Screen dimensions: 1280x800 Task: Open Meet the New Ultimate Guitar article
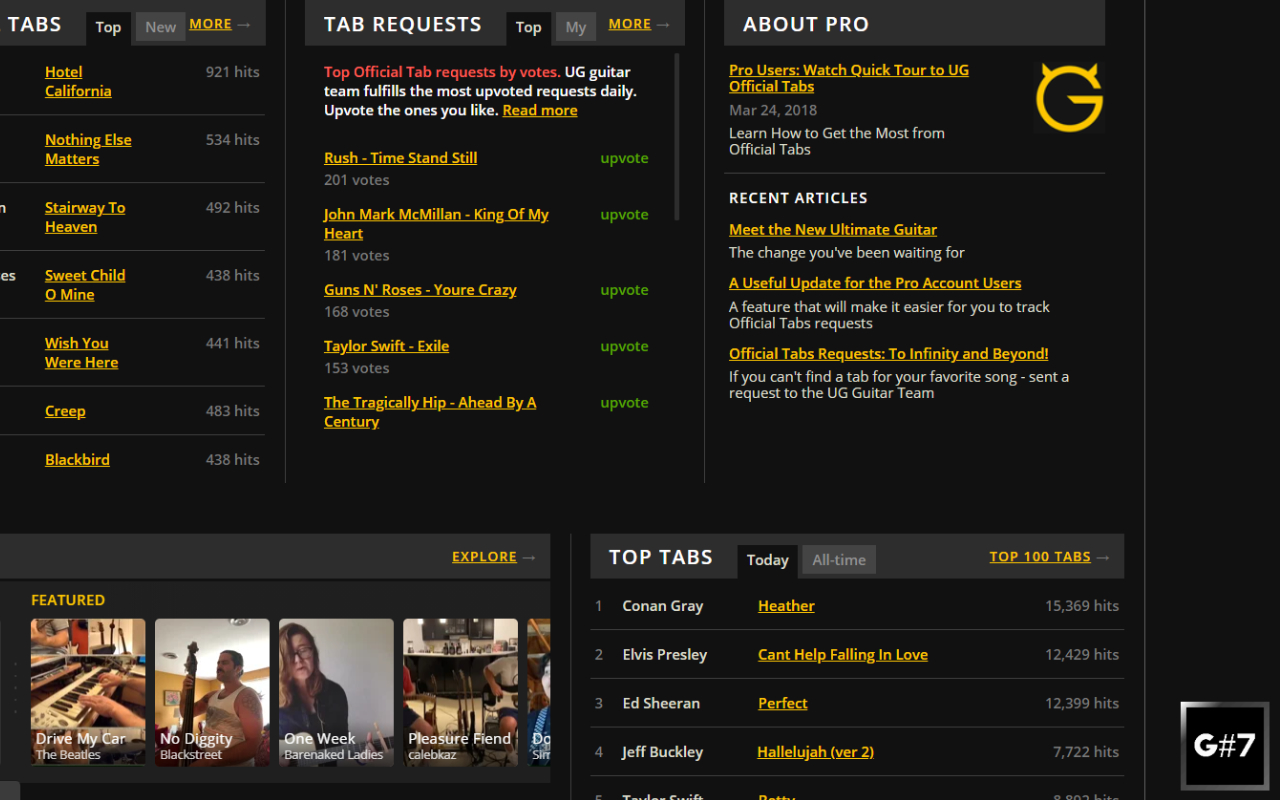[833, 230]
